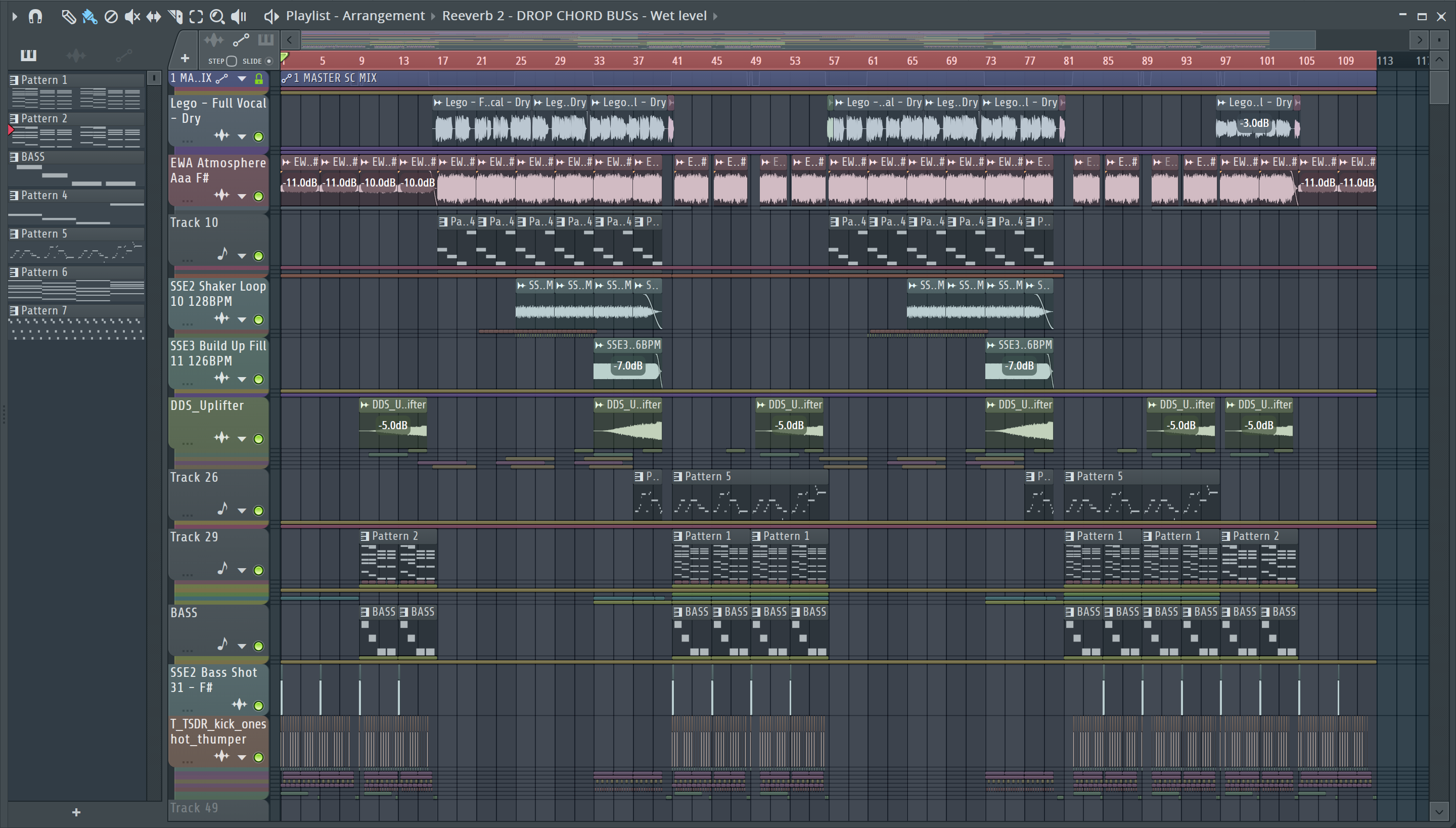Open SSE3 Build Up Fill track dropdown
Screen dimensions: 1456x828
(x=242, y=379)
